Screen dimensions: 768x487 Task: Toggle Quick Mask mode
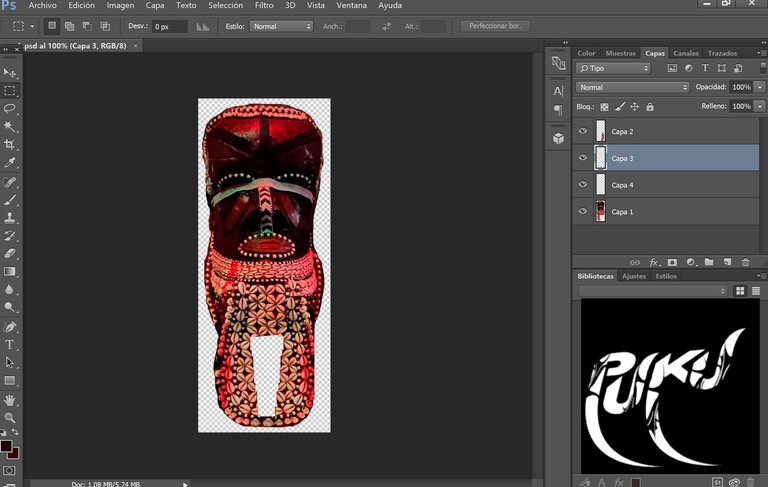click(9, 470)
